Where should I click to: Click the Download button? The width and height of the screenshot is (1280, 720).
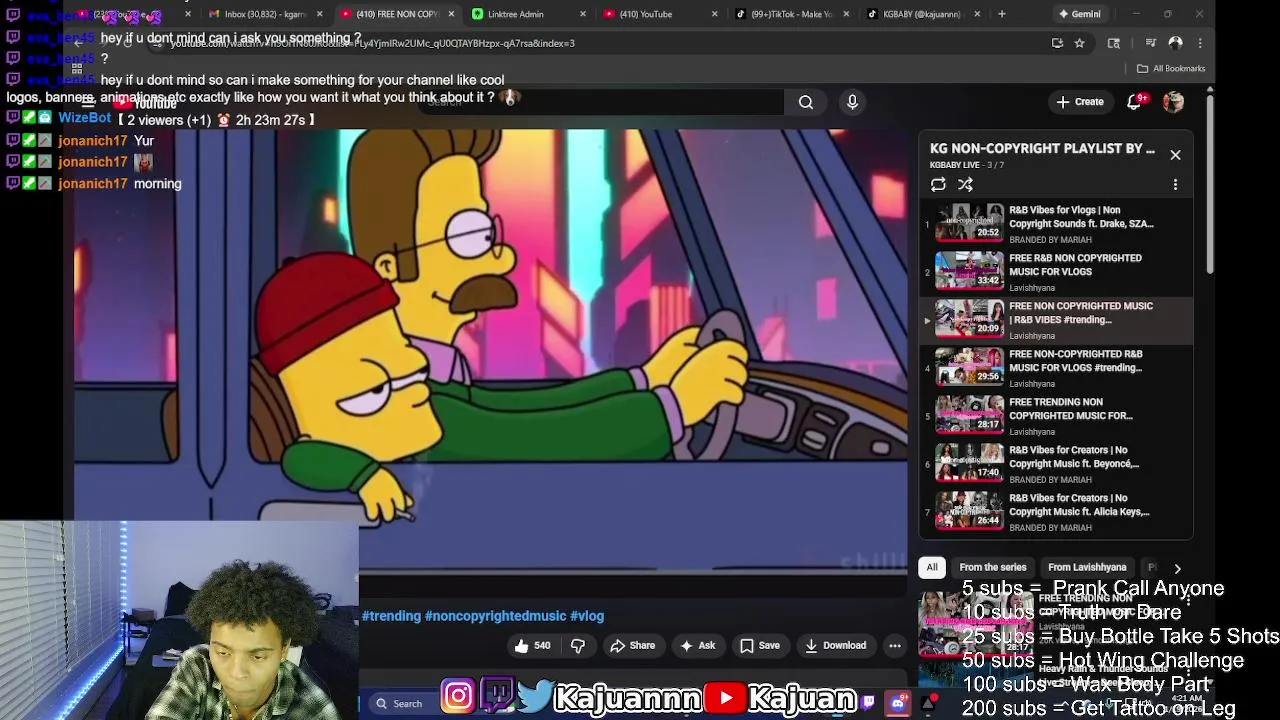point(836,646)
